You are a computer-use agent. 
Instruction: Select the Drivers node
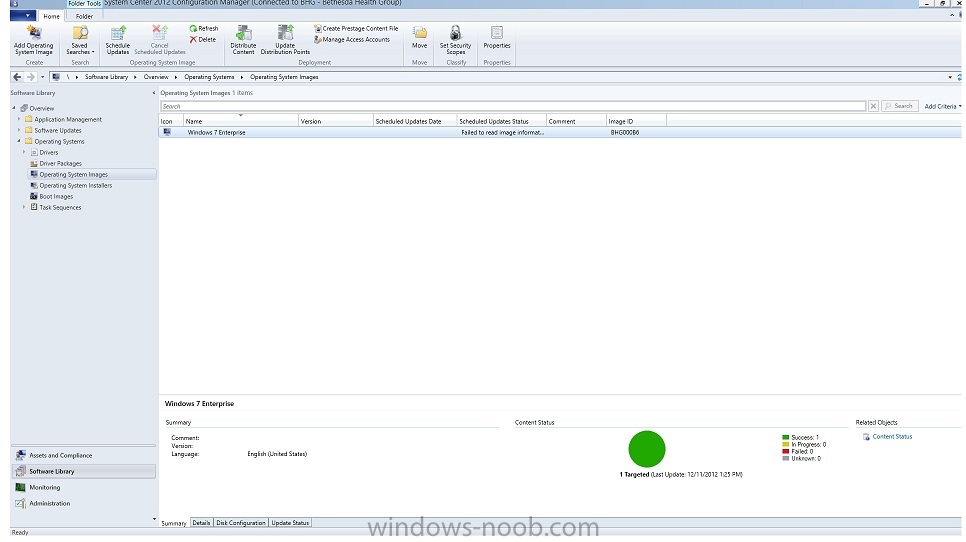(49, 153)
